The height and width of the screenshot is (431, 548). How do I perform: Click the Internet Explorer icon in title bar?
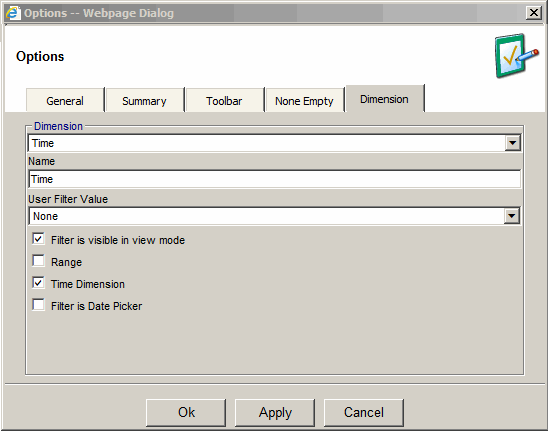point(13,13)
